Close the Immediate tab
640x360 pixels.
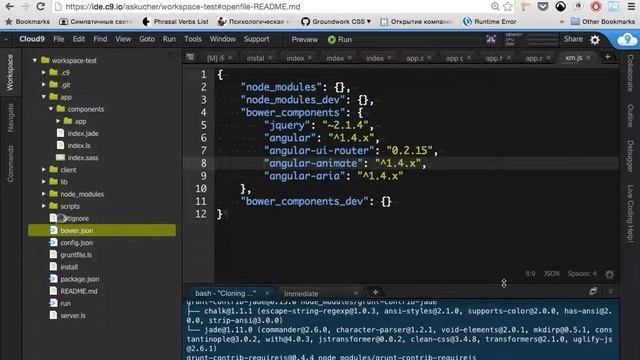[x=355, y=293]
